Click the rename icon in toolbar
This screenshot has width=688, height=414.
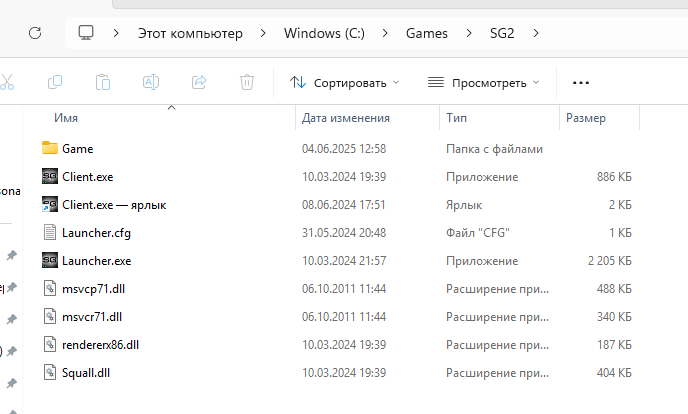151,82
